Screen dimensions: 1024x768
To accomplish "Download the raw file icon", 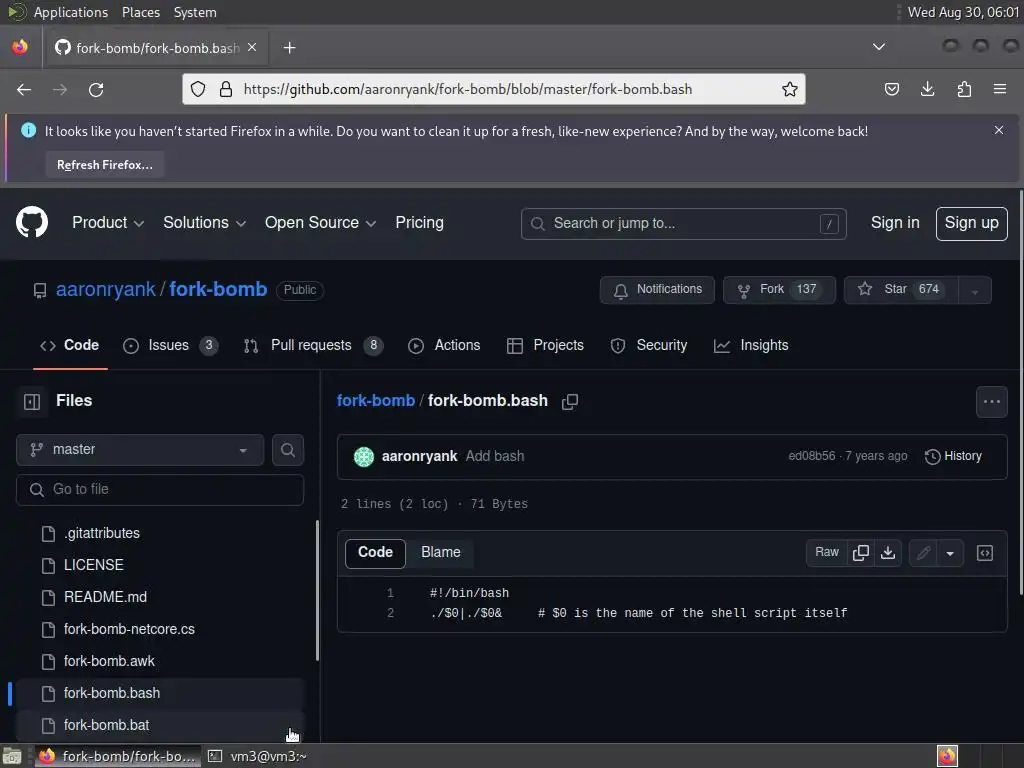I will tap(888, 553).
